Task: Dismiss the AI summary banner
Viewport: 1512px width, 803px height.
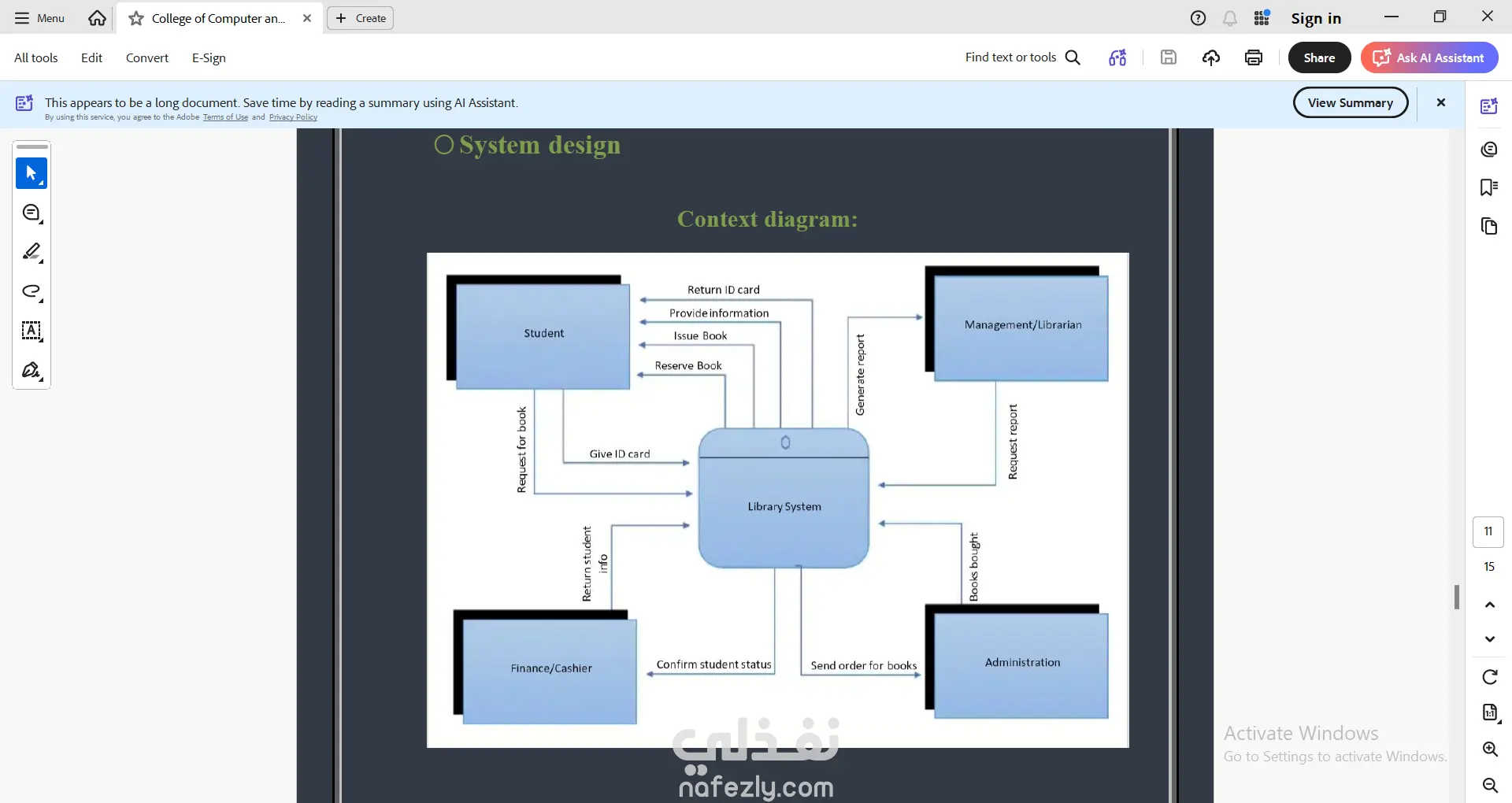Action: point(1441,102)
